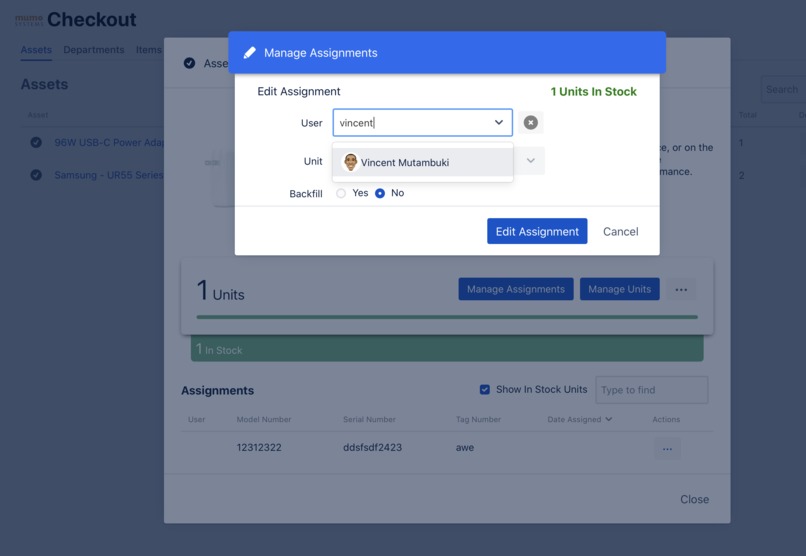
Task: Switch to the Items tab
Action: click(149, 50)
